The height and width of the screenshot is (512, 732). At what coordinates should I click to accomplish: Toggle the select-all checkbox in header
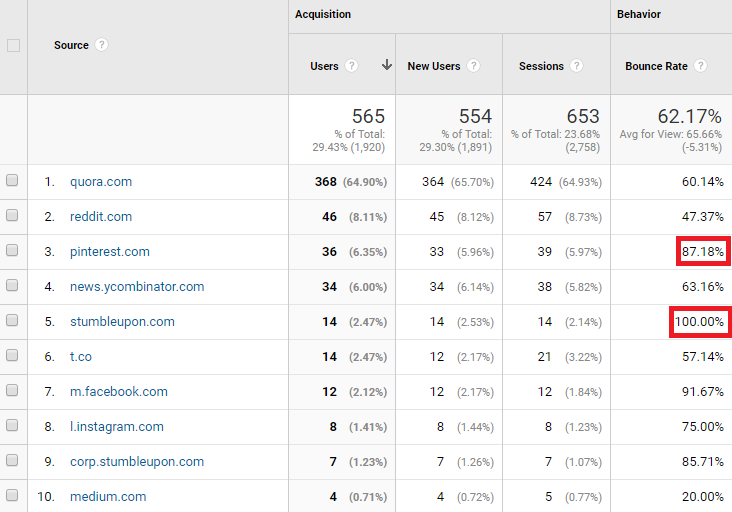(14, 46)
